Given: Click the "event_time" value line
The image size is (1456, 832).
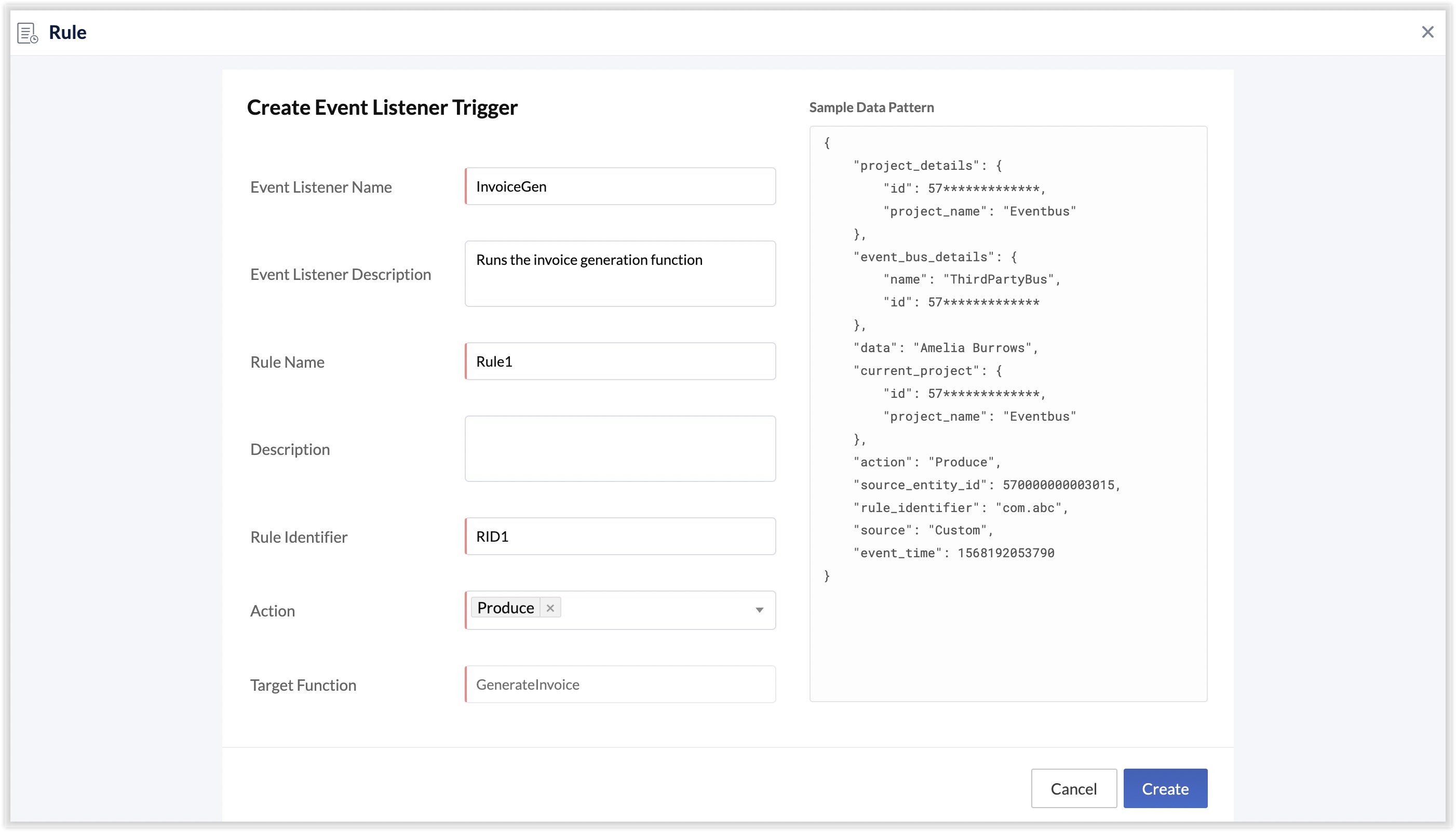Looking at the screenshot, I should pos(953,553).
